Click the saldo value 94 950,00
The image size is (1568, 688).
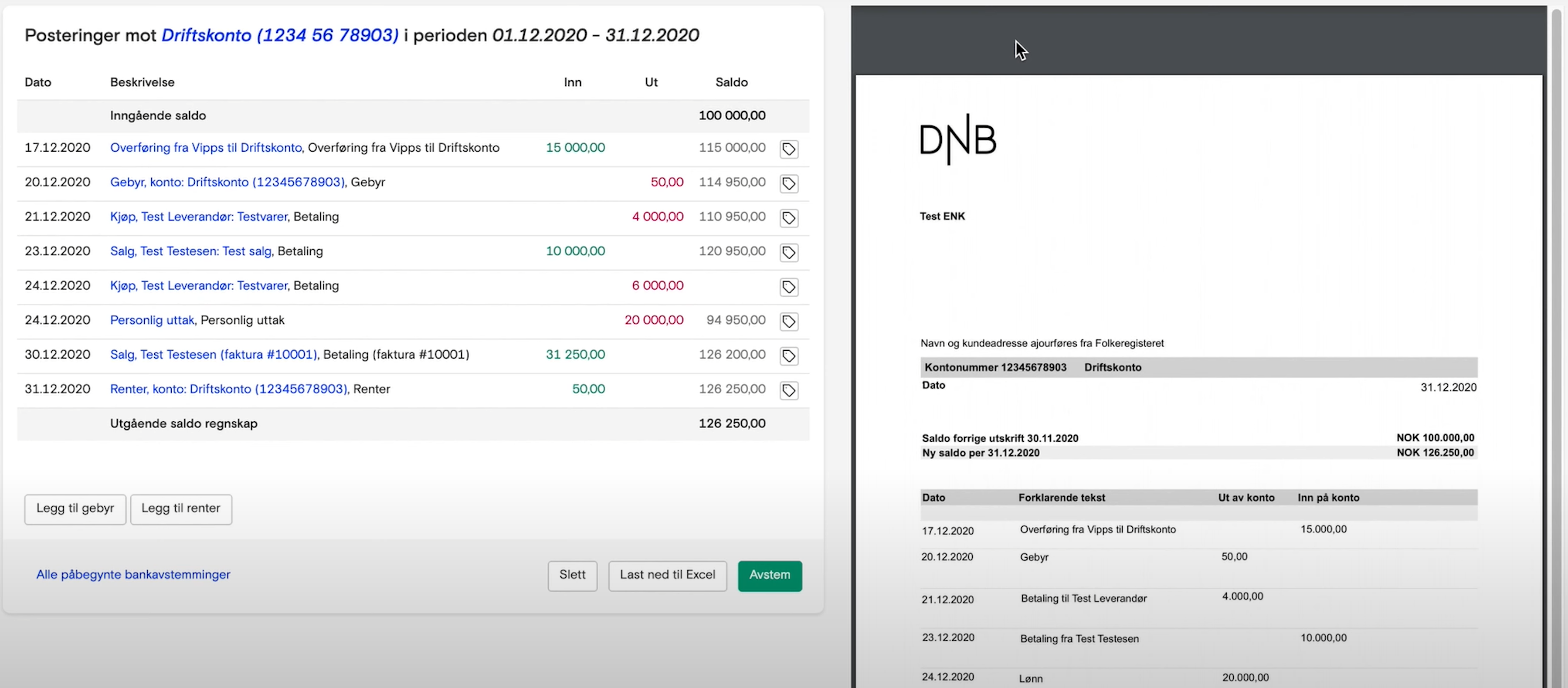coord(736,320)
